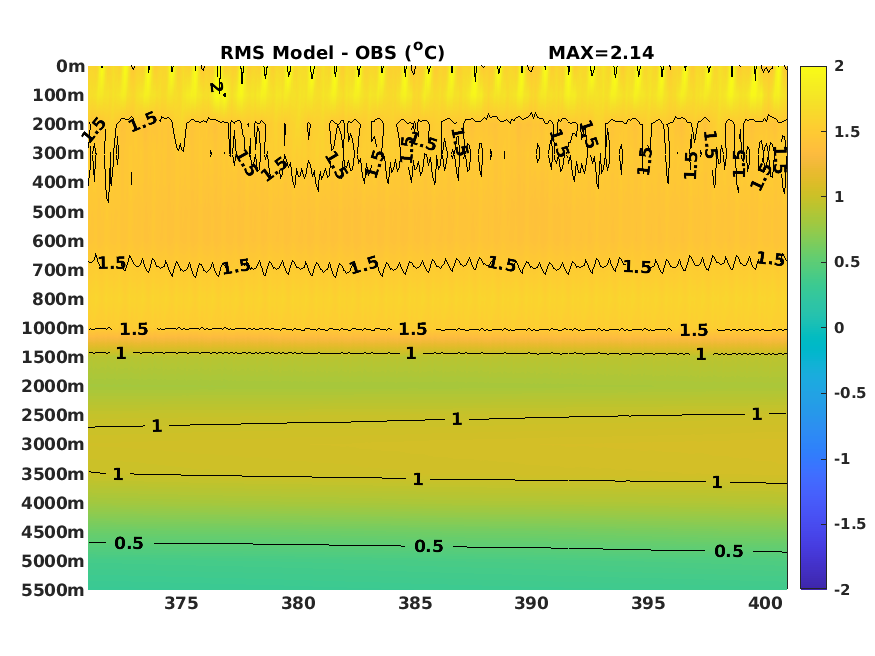Select the '2500m' depth label

click(x=53, y=415)
